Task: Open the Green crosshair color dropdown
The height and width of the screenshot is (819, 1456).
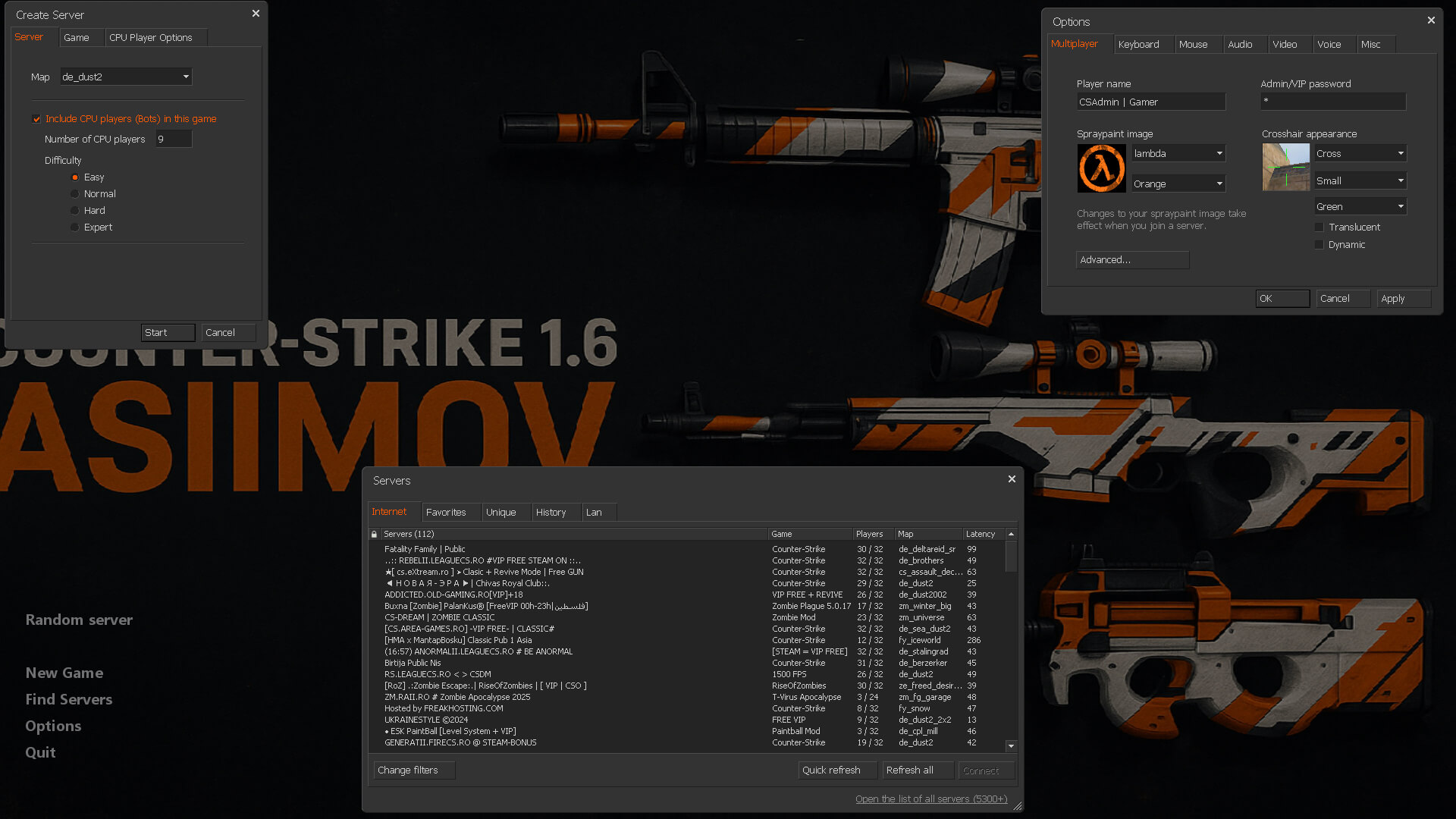Action: click(x=1360, y=206)
